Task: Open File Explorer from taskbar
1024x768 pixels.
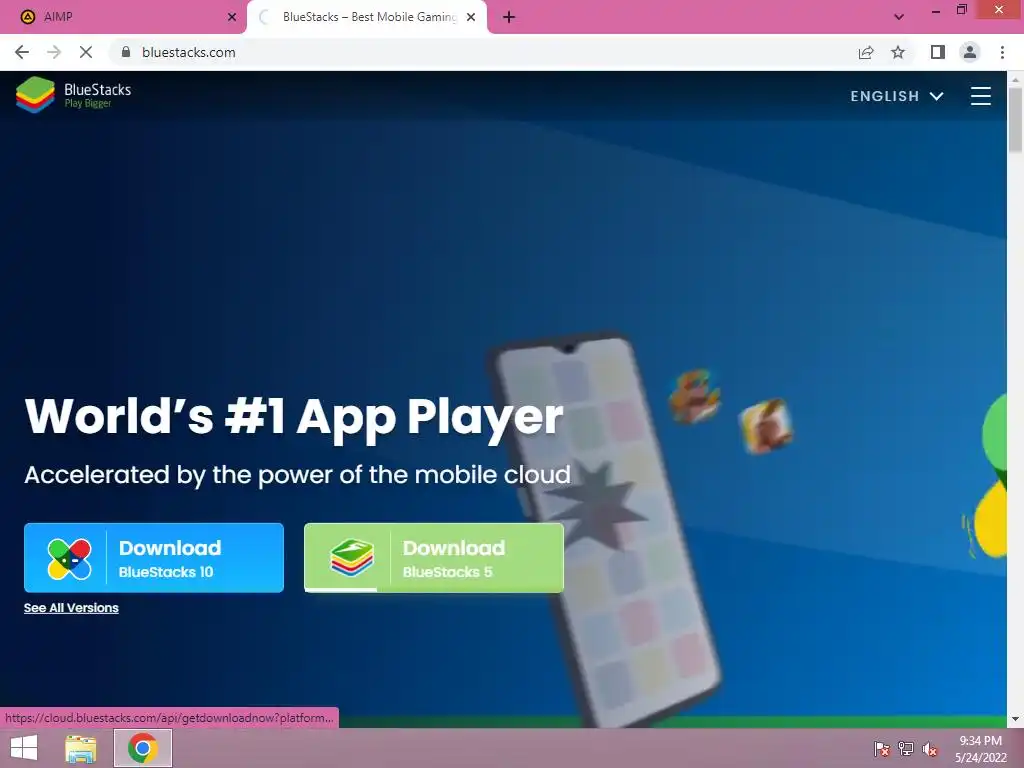Action: click(x=81, y=748)
